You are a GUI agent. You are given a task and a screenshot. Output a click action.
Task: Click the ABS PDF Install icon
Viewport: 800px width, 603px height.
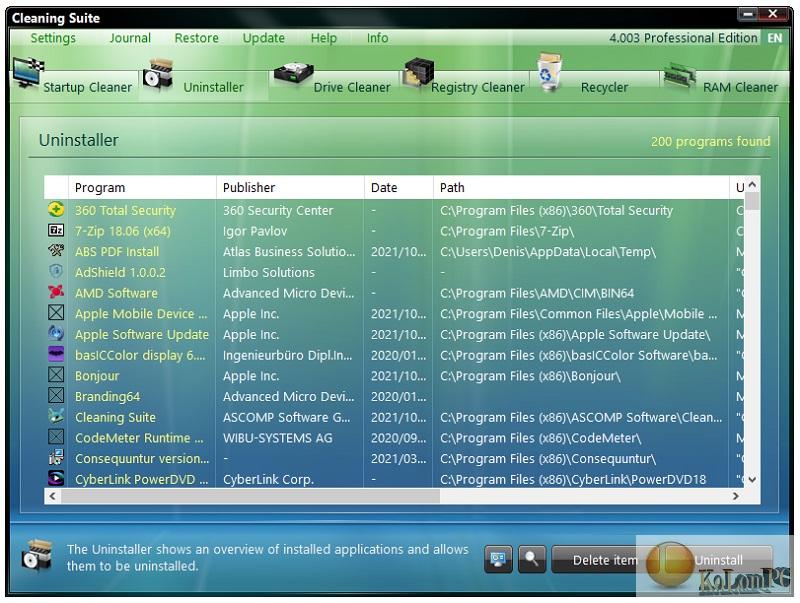(56, 251)
